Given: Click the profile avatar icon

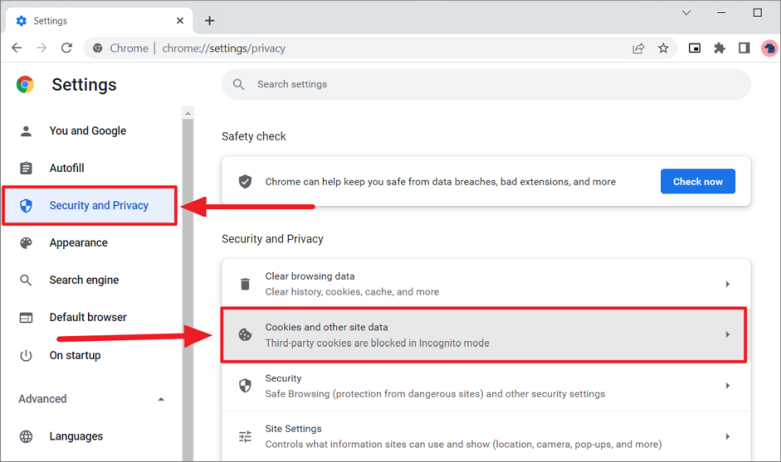Looking at the screenshot, I should (769, 48).
